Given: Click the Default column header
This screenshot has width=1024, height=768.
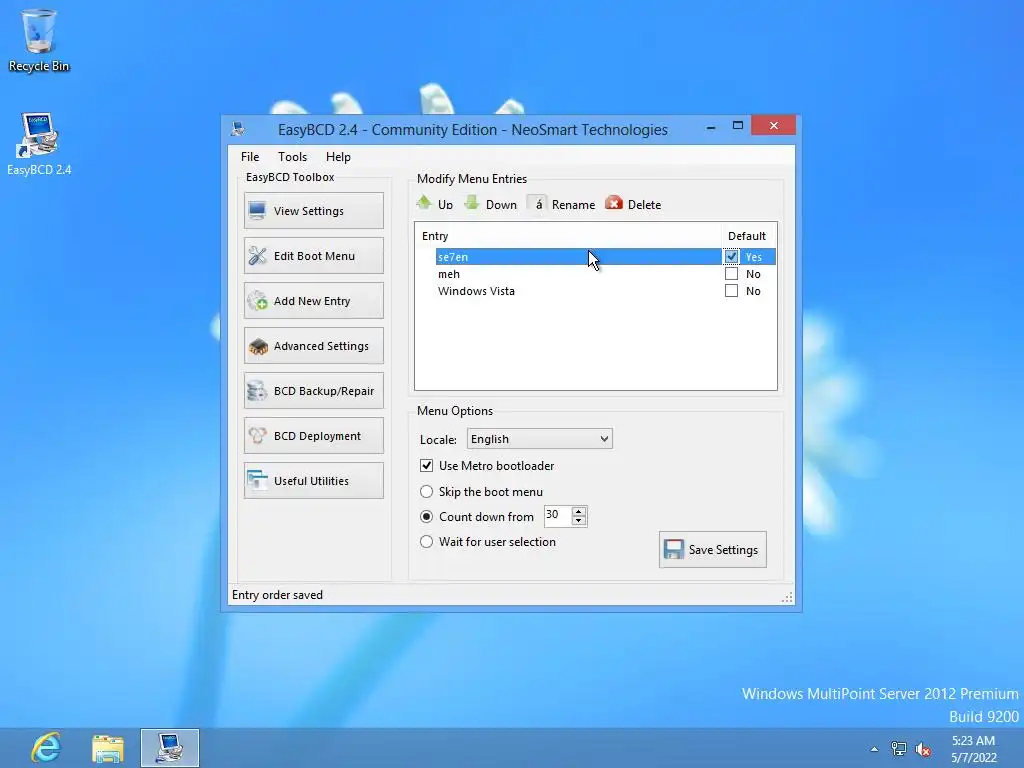Looking at the screenshot, I should click(x=748, y=236).
